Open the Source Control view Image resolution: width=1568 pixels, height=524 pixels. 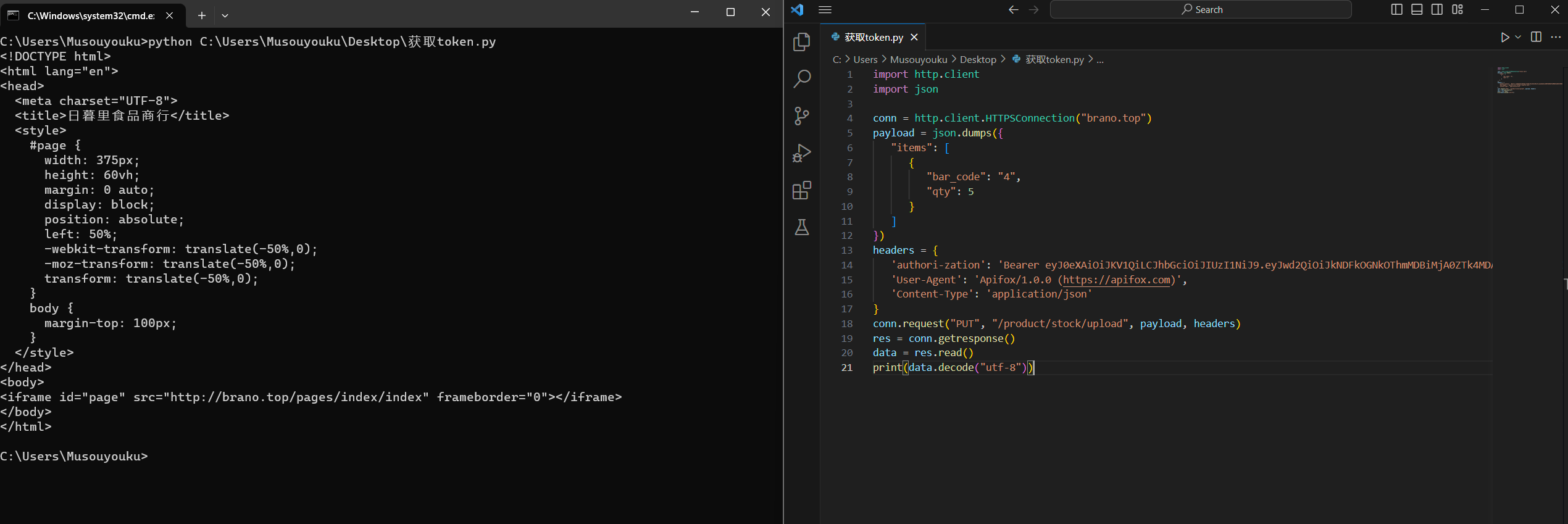[x=801, y=116]
